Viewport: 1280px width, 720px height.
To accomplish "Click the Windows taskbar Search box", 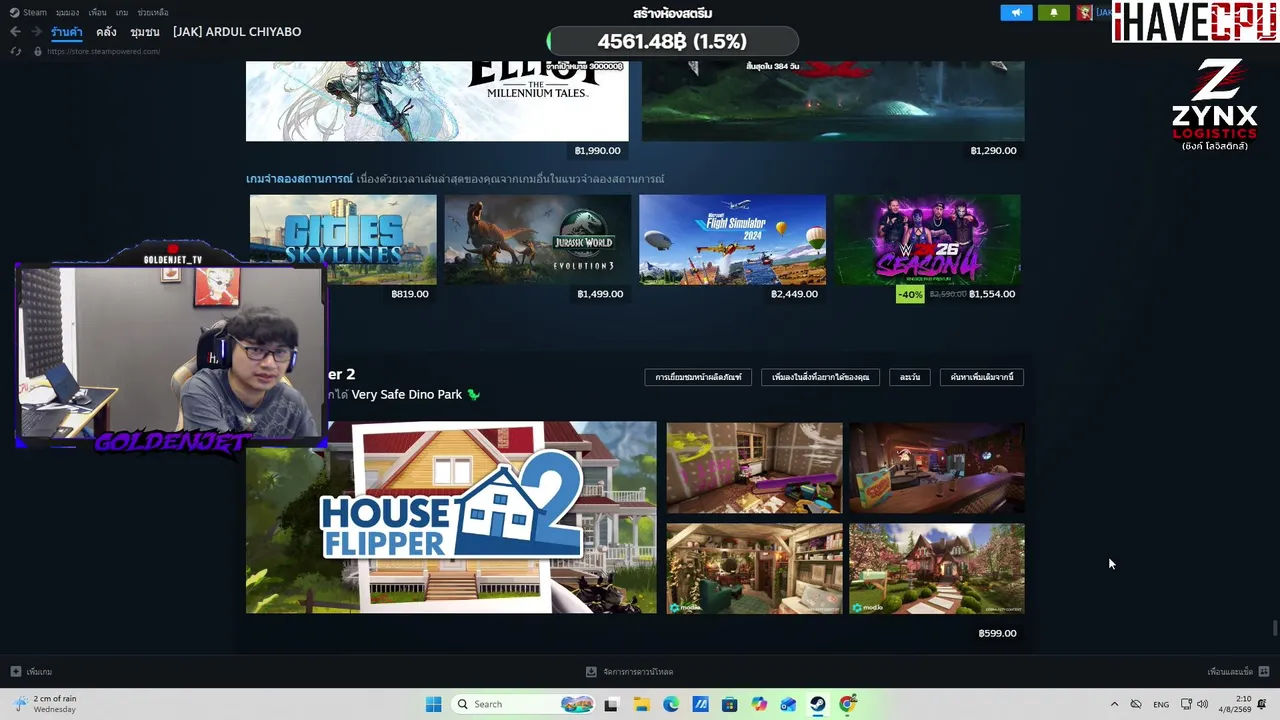I will coord(523,704).
